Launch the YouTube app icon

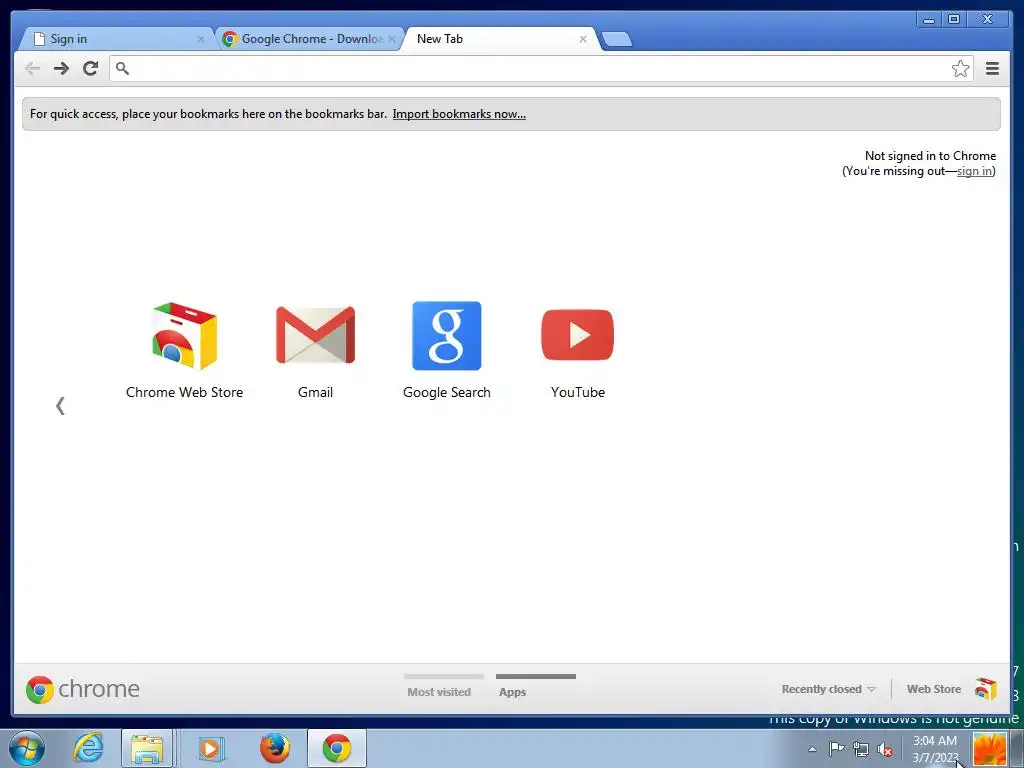(577, 334)
